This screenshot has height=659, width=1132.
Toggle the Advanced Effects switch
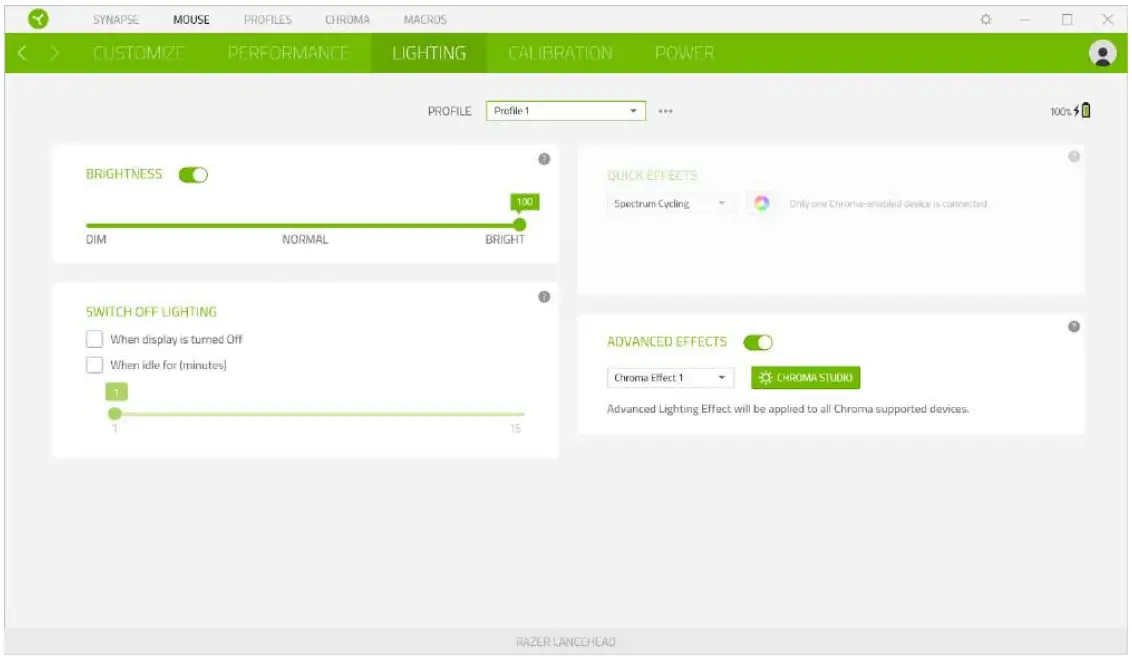click(x=758, y=342)
